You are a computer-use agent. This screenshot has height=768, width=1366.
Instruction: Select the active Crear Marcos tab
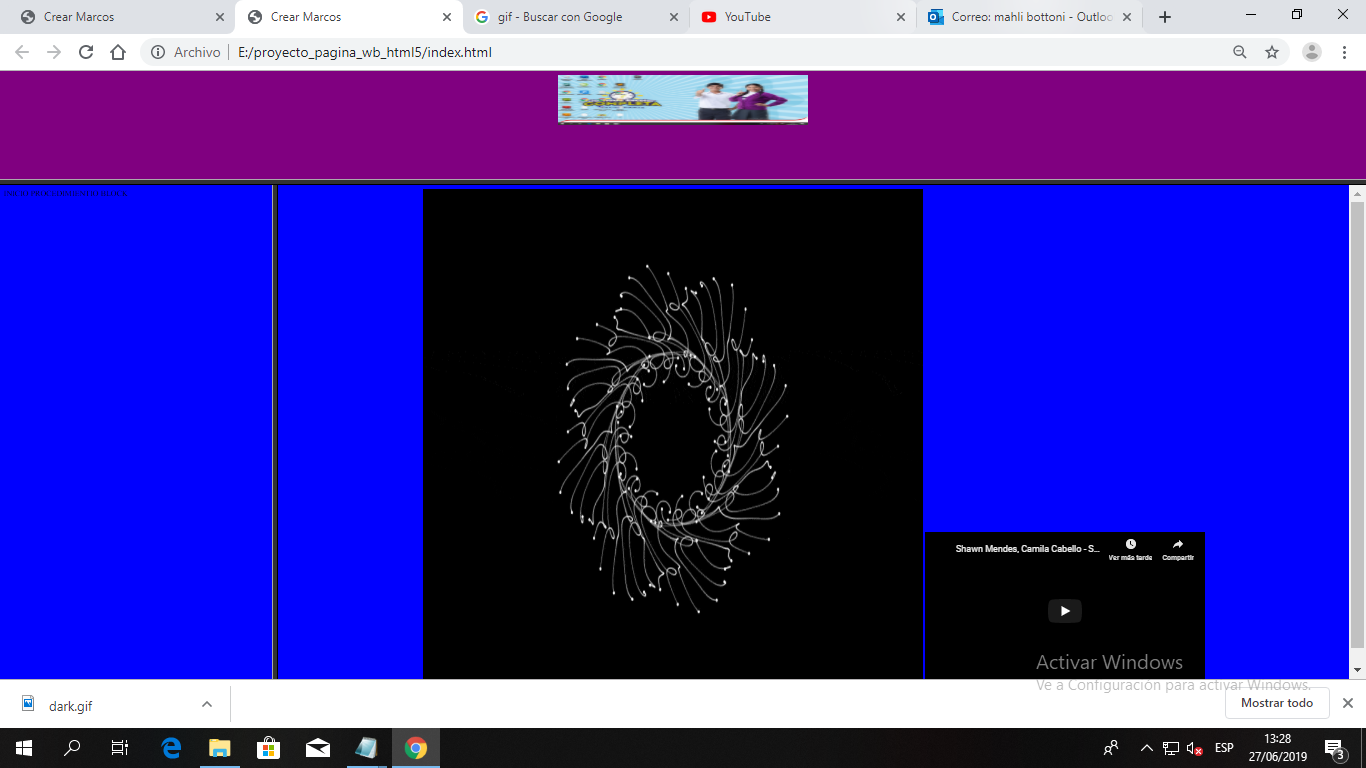click(349, 17)
